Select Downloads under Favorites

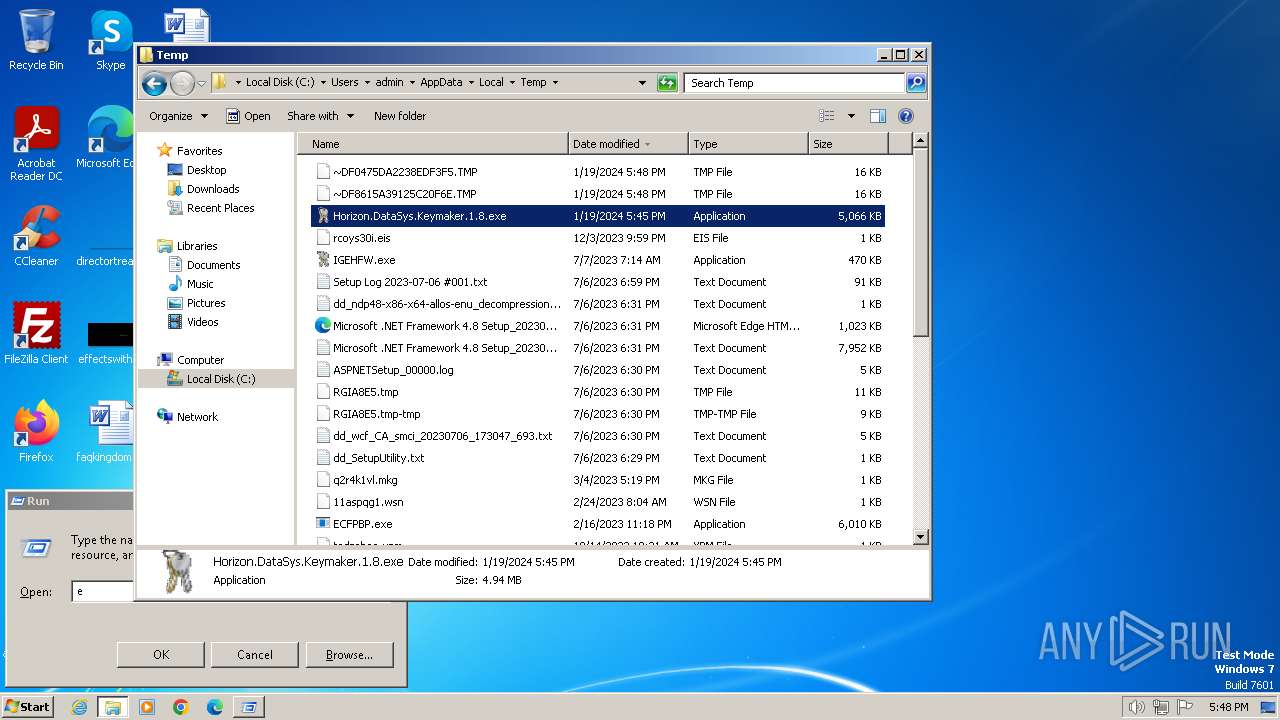click(x=213, y=189)
